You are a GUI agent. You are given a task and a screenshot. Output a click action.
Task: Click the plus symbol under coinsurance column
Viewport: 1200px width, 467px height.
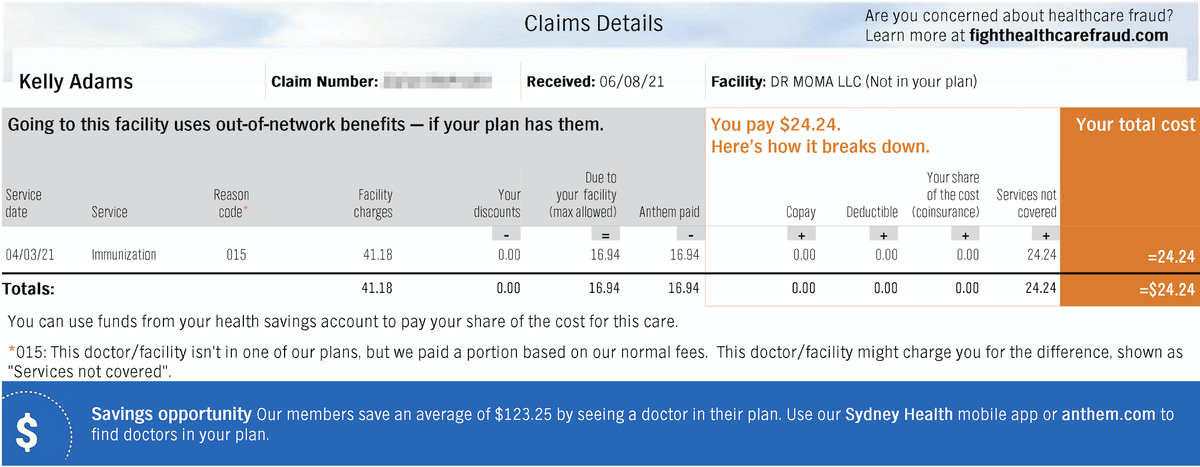tap(965, 234)
